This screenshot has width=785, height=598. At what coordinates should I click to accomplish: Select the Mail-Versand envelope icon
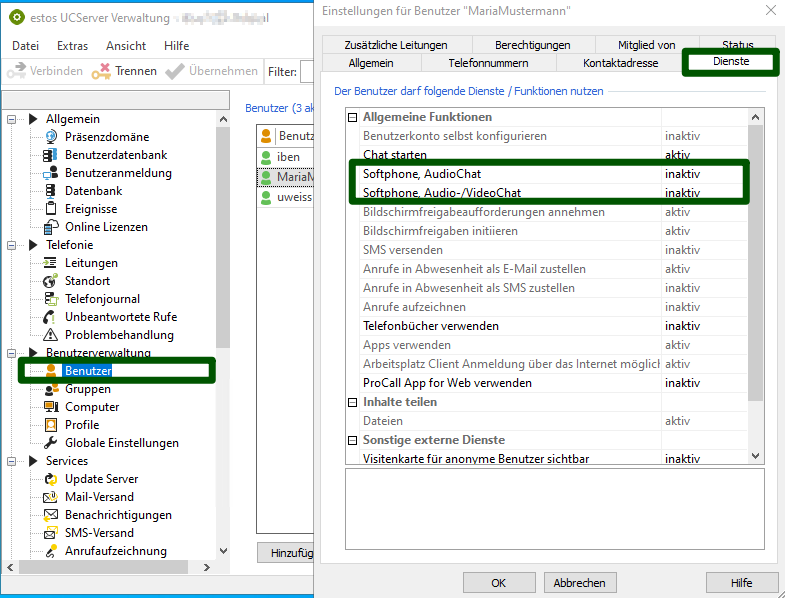point(50,497)
